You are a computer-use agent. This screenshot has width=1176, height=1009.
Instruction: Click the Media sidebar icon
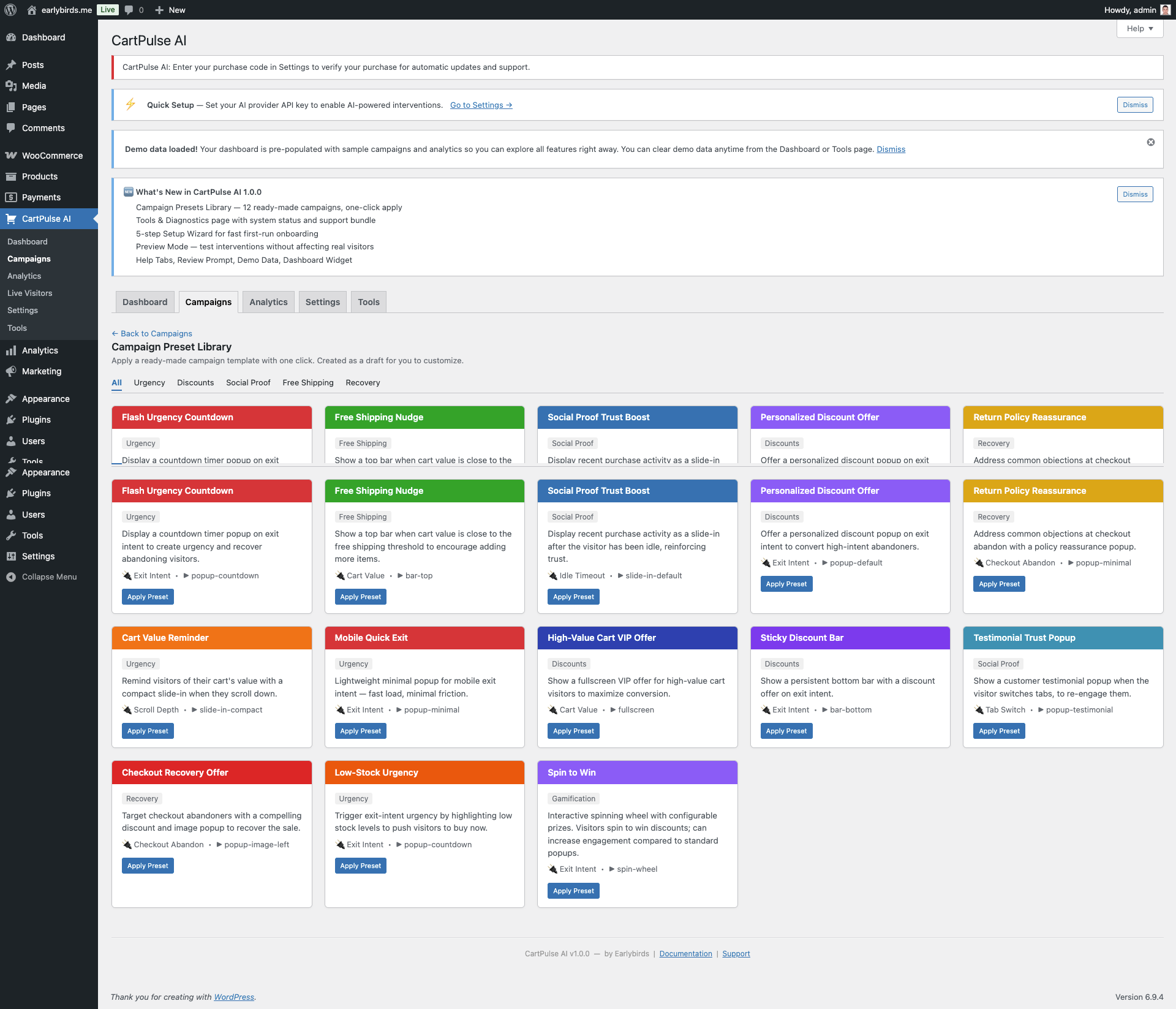point(11,86)
